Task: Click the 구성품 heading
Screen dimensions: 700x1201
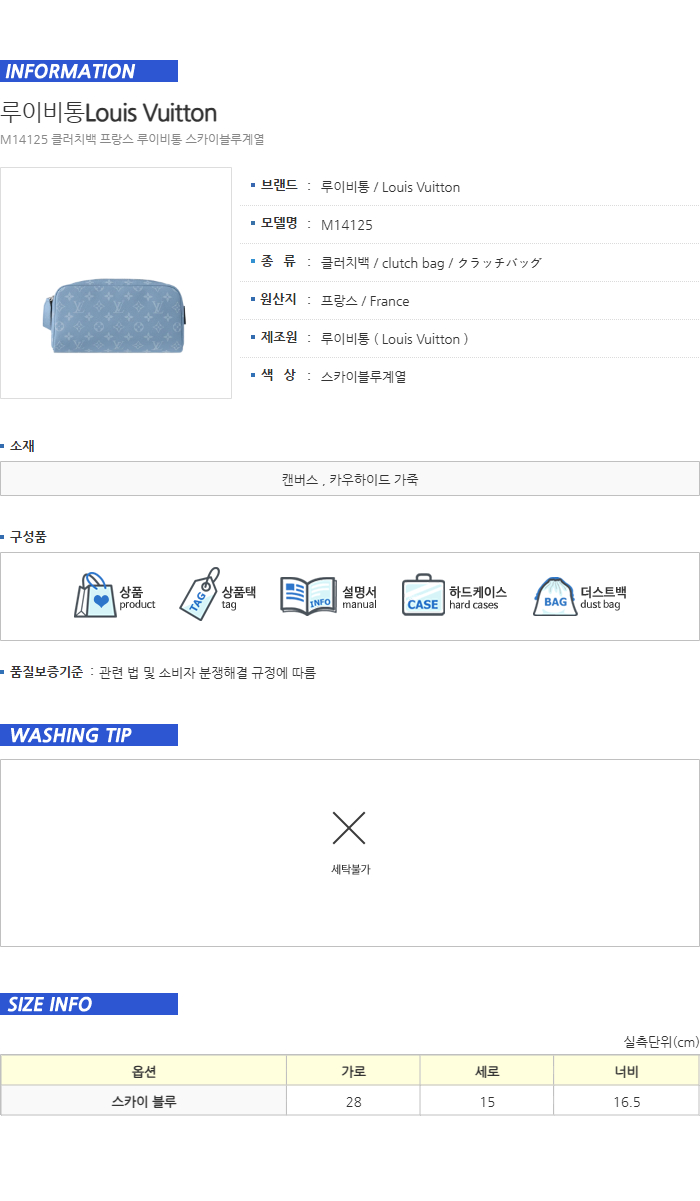Action: pos(28,537)
